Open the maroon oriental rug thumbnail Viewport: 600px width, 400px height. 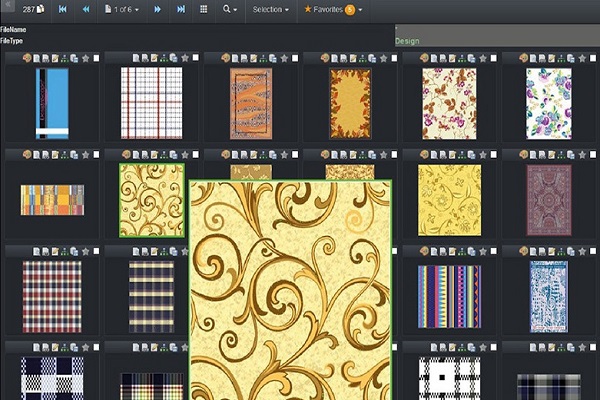(549, 200)
